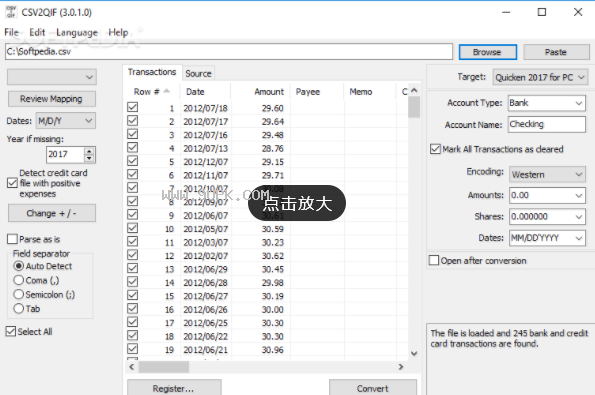Open the File menu

click(11, 32)
